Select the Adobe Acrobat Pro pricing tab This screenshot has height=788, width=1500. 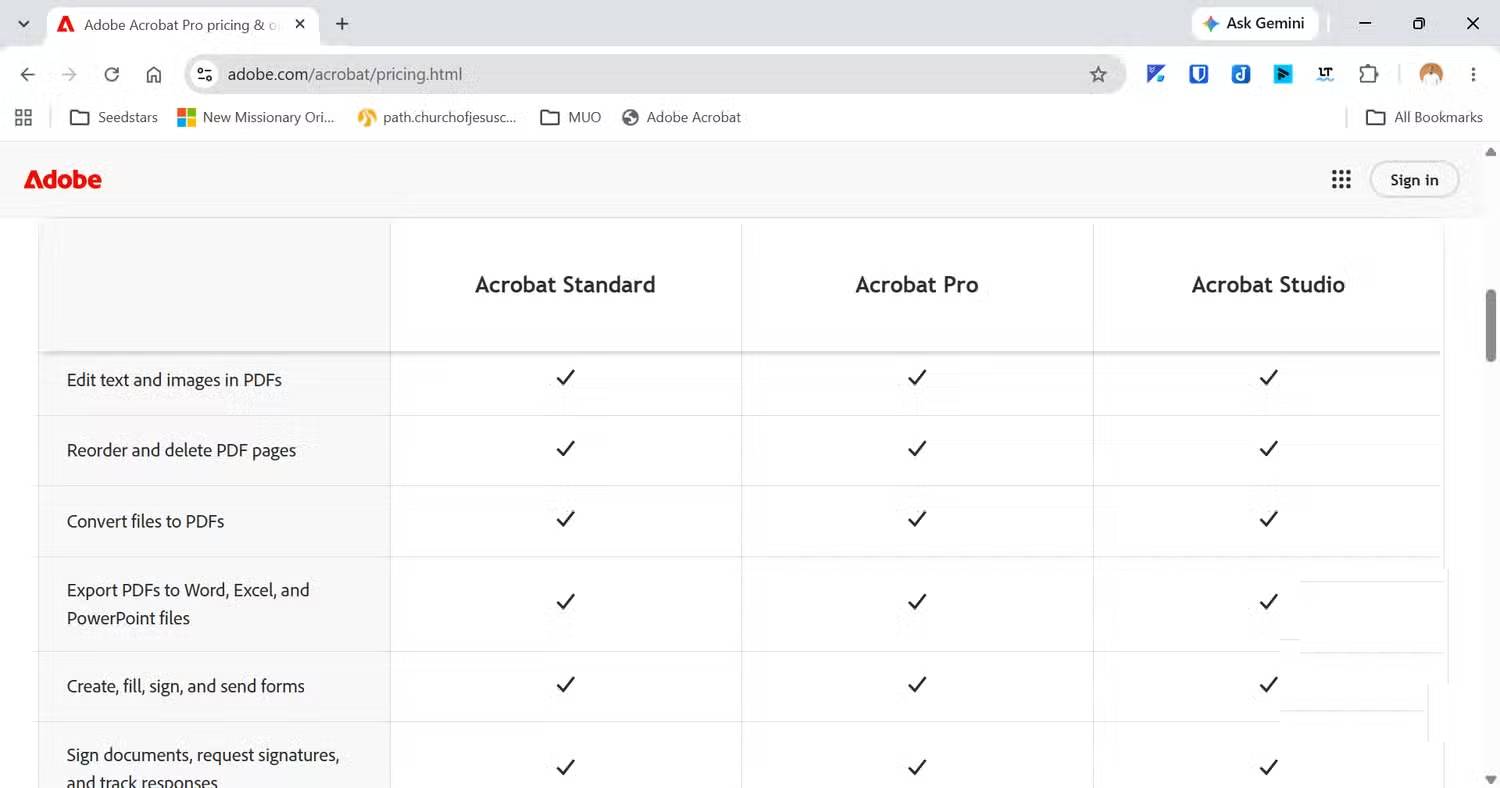[x=182, y=24]
